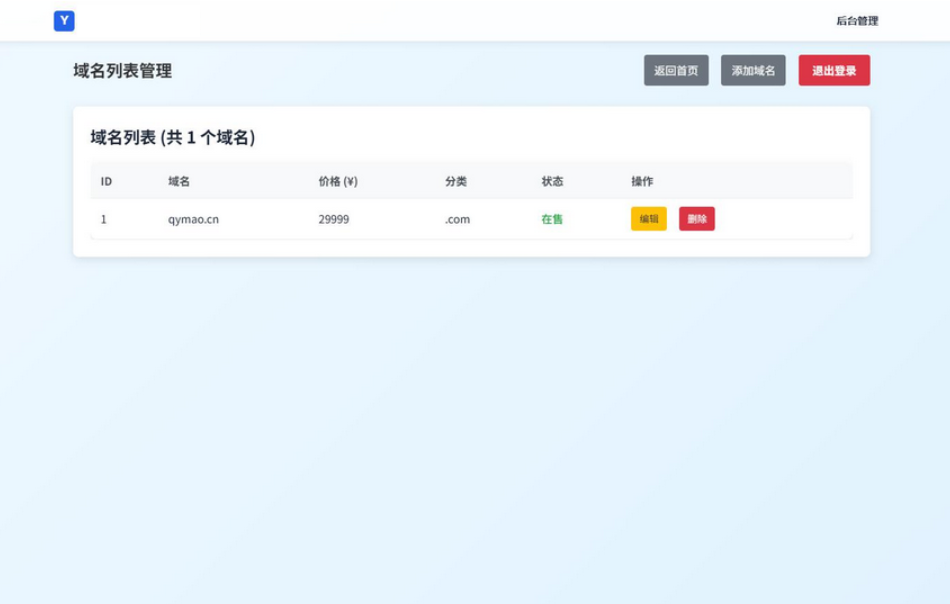Image resolution: width=950 pixels, height=604 pixels.
Task: Open the 后台管理 link in the header
Action: pos(857,21)
